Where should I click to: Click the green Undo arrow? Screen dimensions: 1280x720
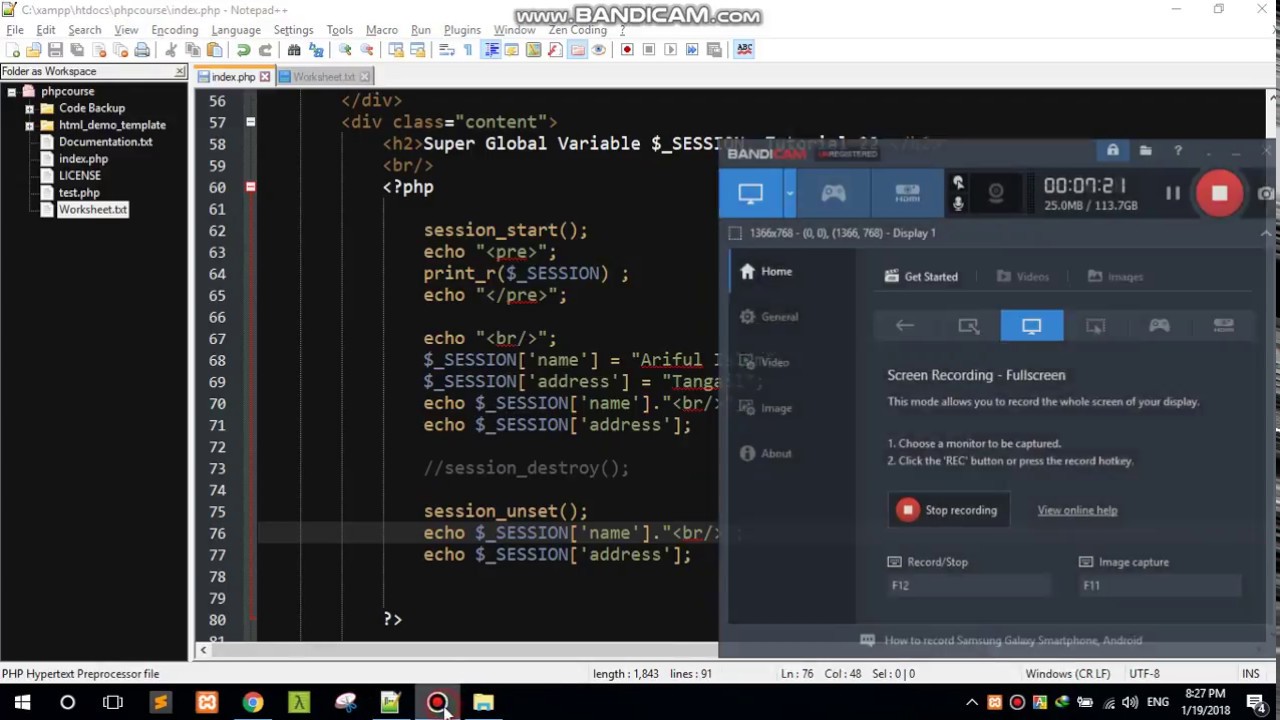coord(243,50)
